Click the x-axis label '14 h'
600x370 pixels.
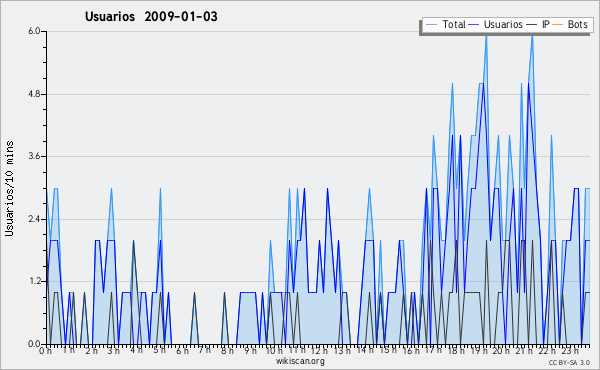click(365, 350)
